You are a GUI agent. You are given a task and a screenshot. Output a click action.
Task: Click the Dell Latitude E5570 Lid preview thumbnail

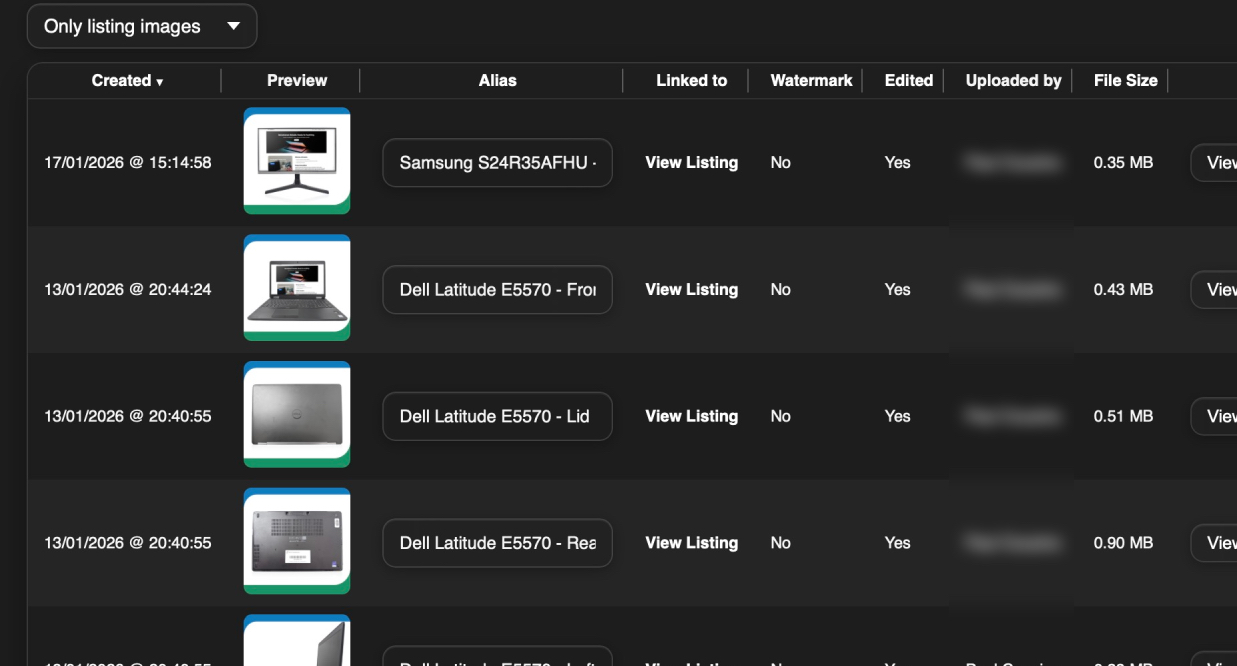pos(296,415)
